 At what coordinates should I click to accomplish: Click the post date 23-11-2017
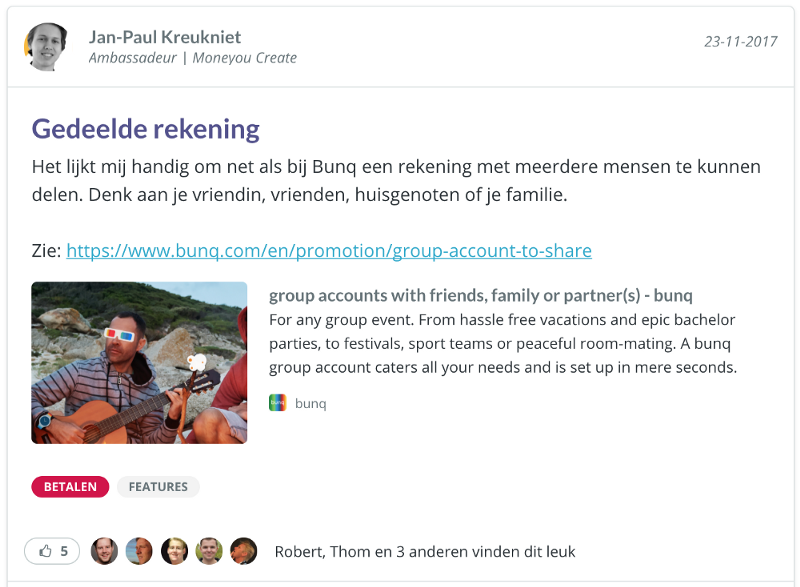pos(741,41)
